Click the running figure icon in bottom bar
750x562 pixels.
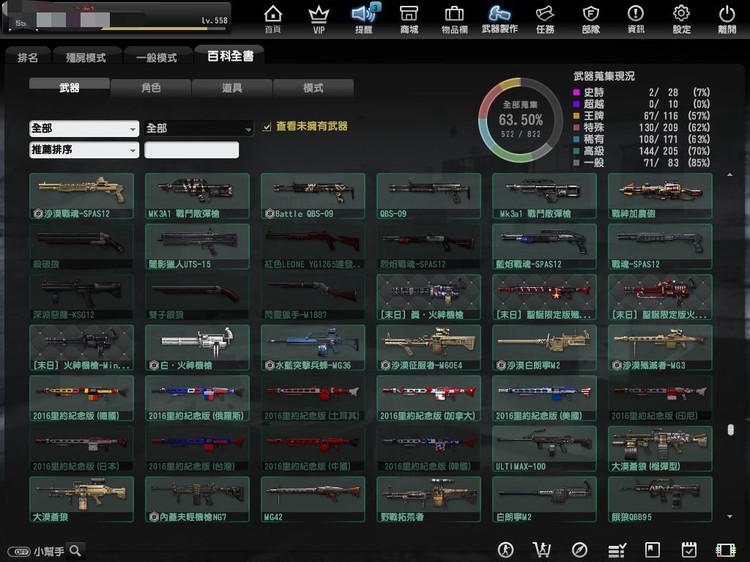click(506, 550)
